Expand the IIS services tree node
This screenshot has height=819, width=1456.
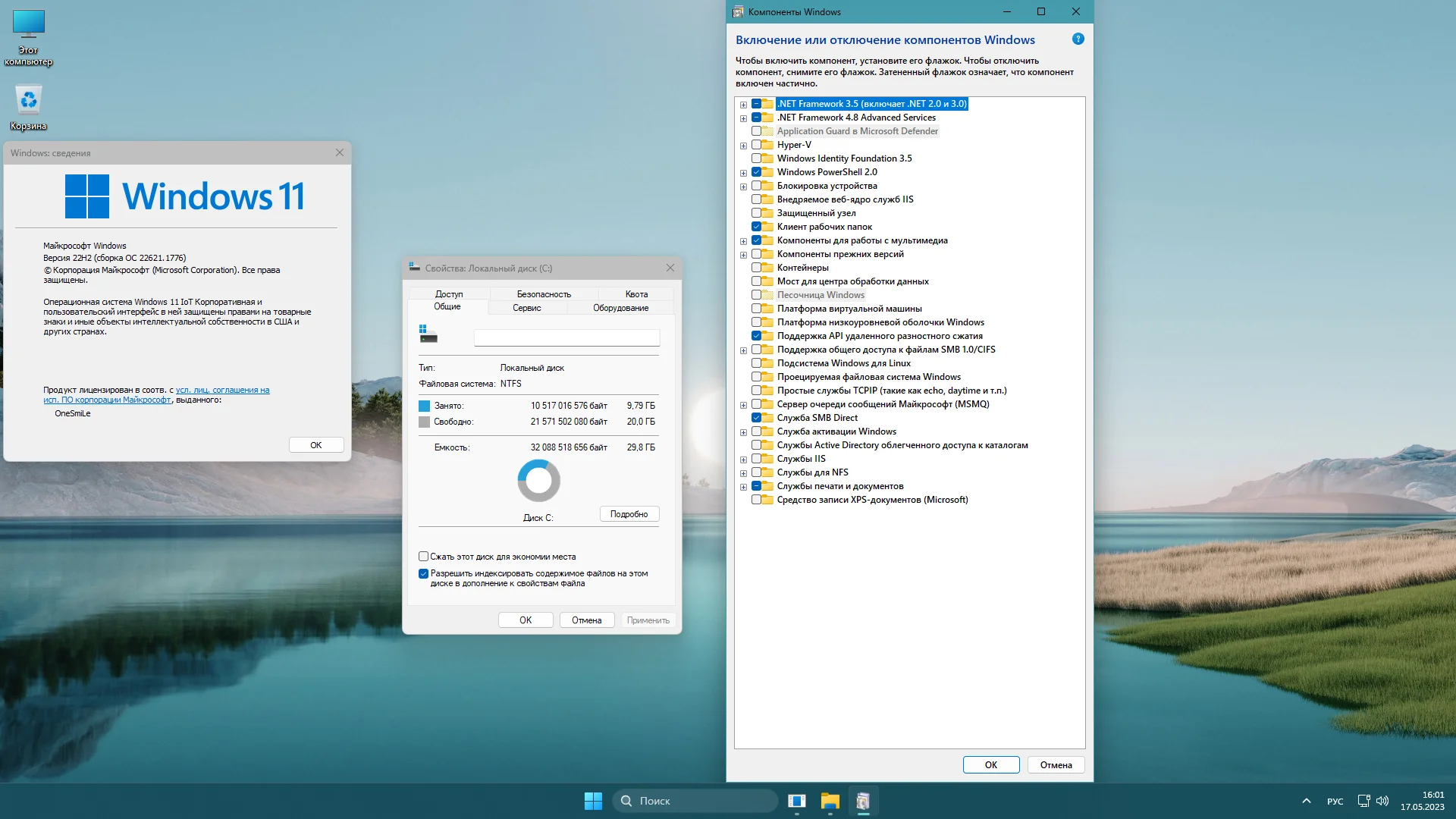coord(743,460)
